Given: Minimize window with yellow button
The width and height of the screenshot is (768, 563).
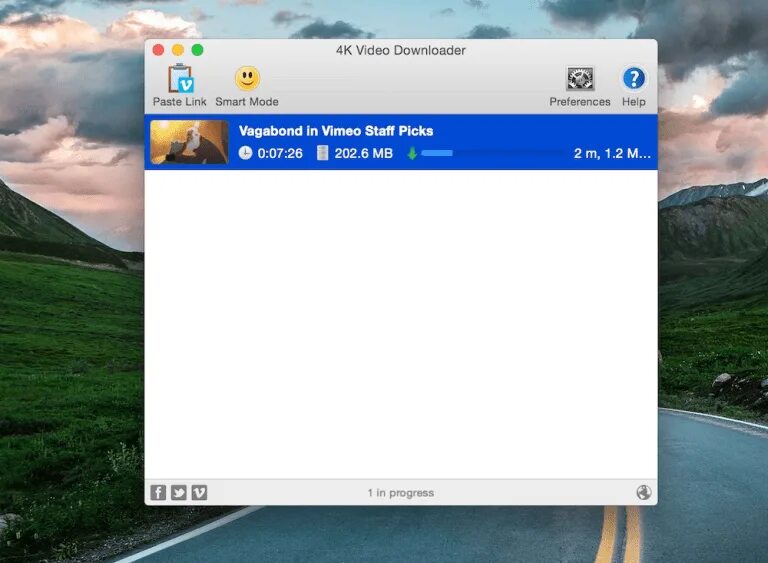Looking at the screenshot, I should pos(178,50).
